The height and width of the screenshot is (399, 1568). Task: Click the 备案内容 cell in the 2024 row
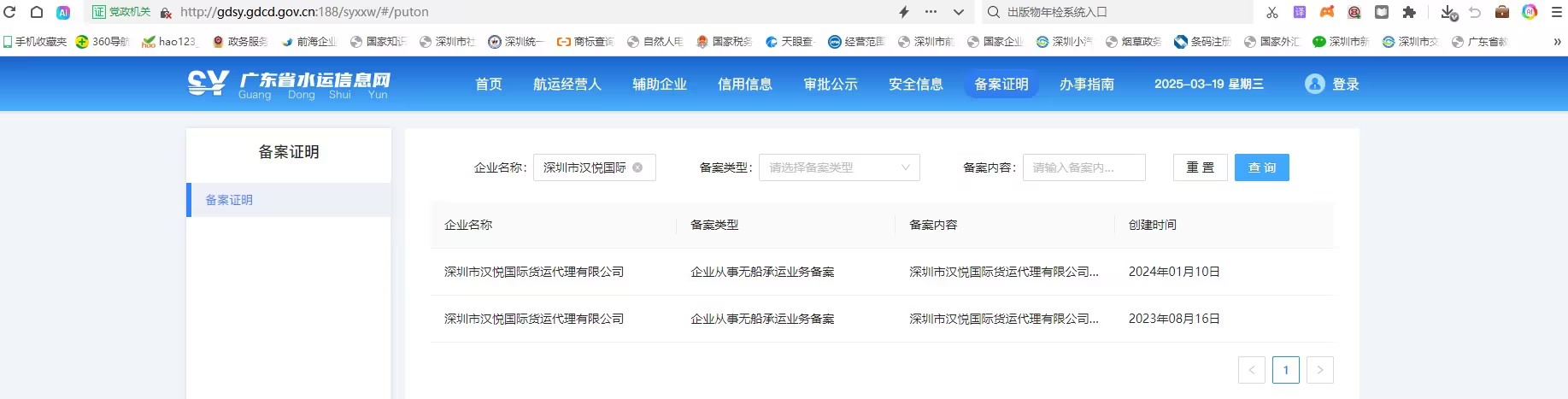(1004, 272)
